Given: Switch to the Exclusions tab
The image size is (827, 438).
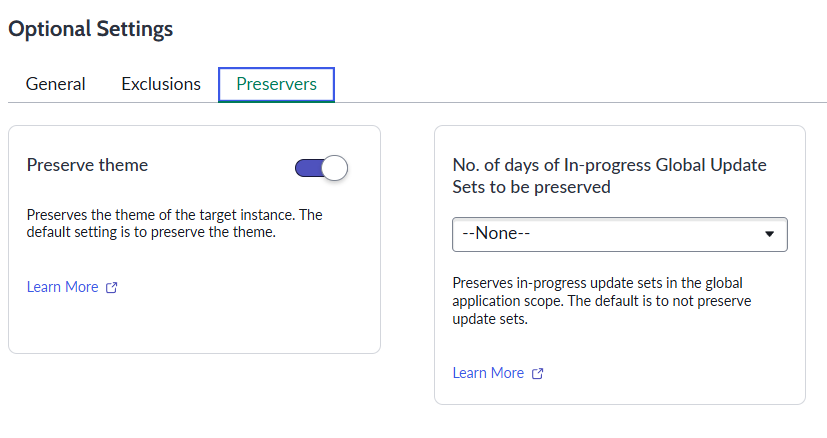Looking at the screenshot, I should pos(161,84).
